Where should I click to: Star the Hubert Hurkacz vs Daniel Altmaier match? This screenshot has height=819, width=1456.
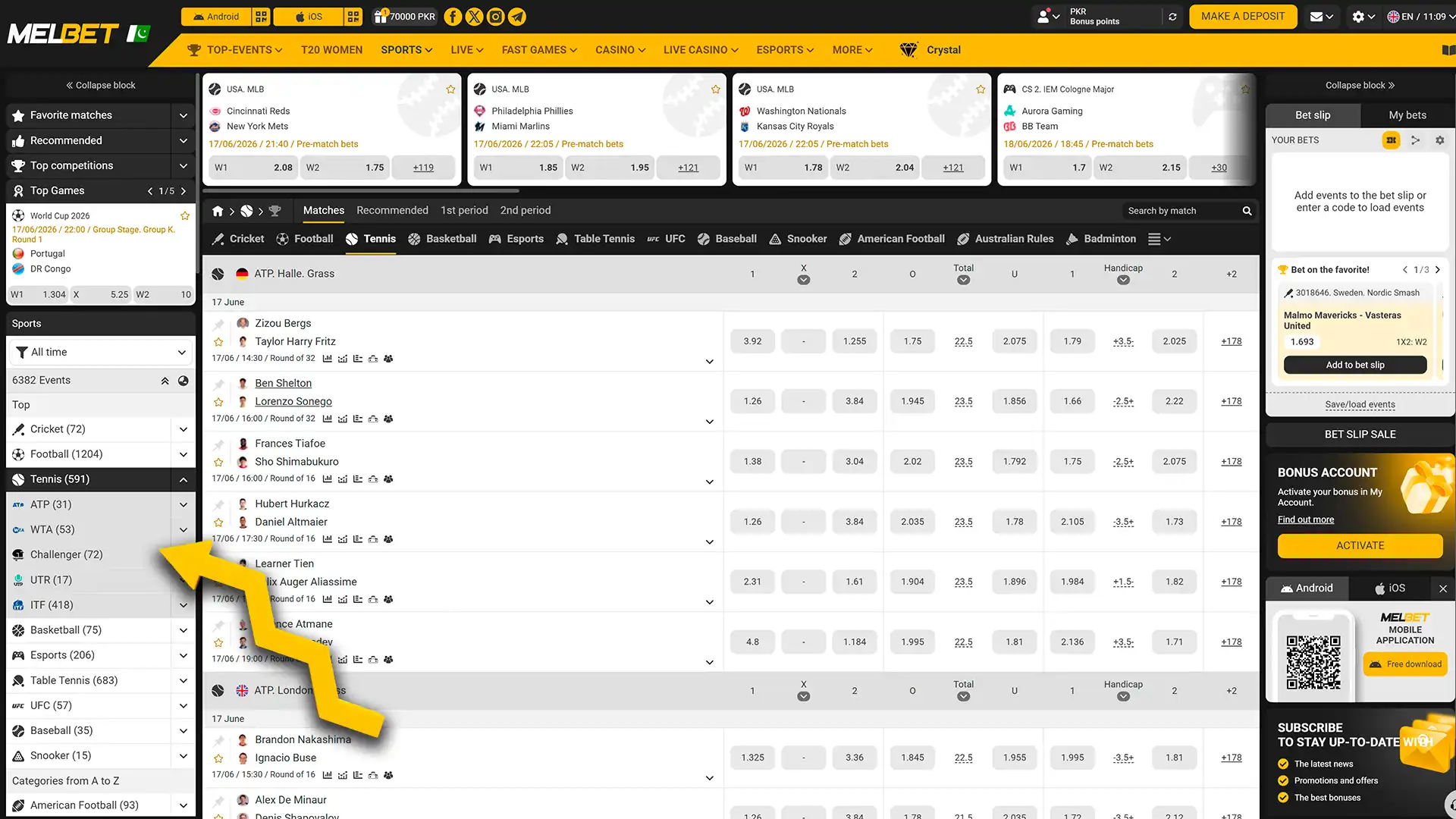click(x=218, y=522)
